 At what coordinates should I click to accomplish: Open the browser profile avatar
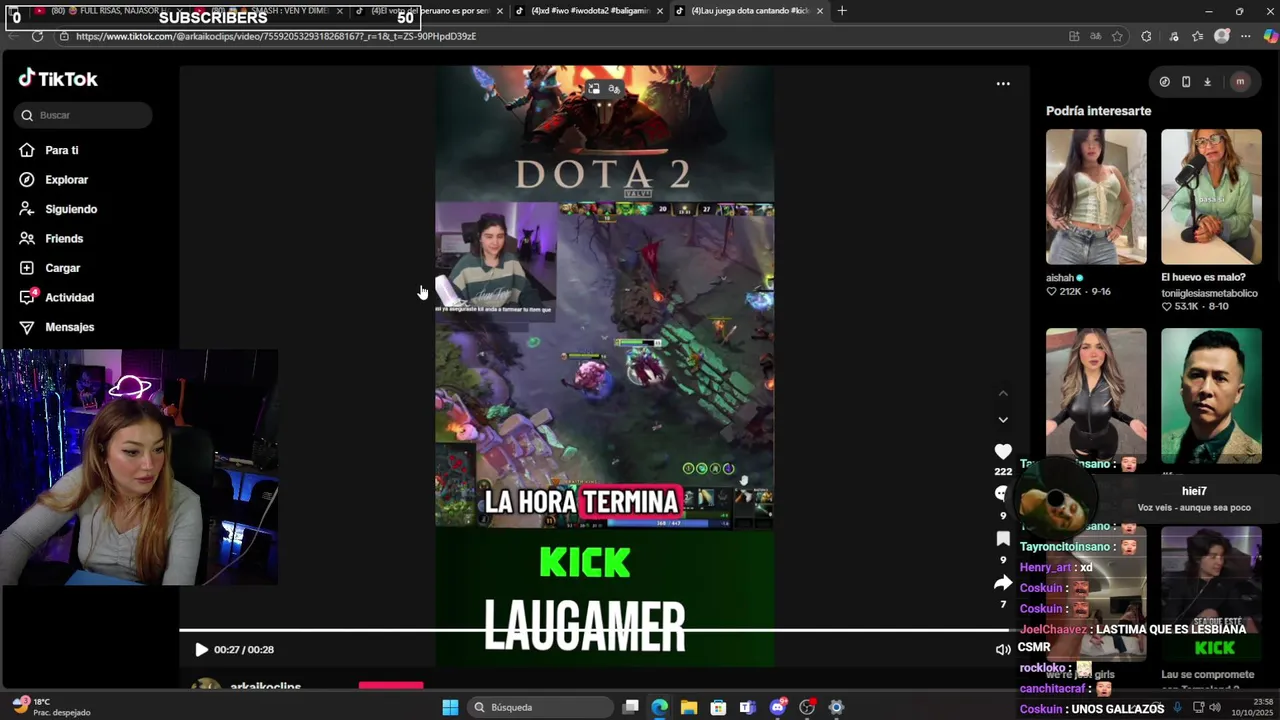(x=1221, y=36)
